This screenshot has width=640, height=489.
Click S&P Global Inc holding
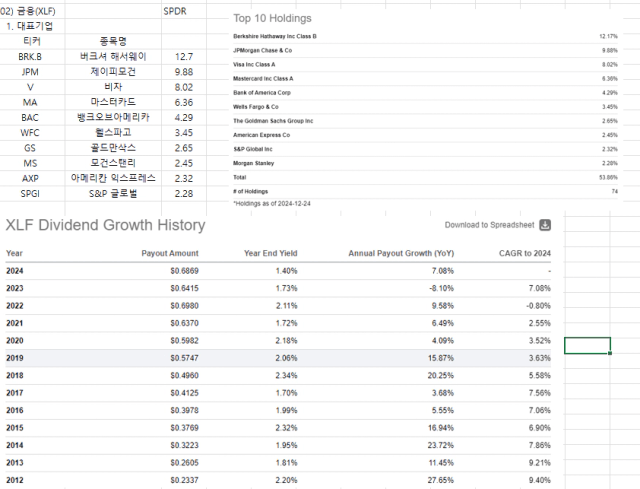pos(253,149)
